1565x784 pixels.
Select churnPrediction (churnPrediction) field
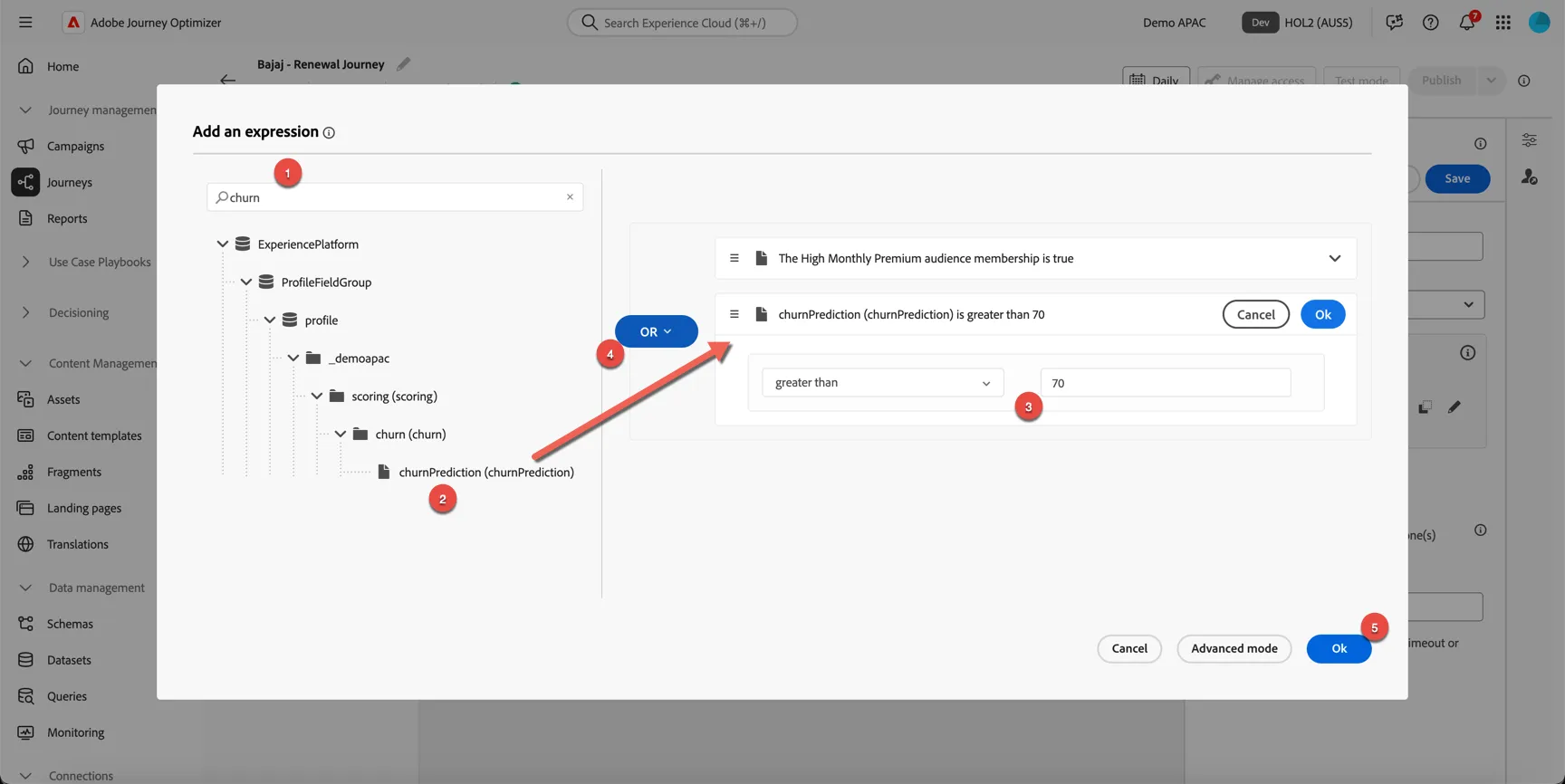click(x=485, y=473)
